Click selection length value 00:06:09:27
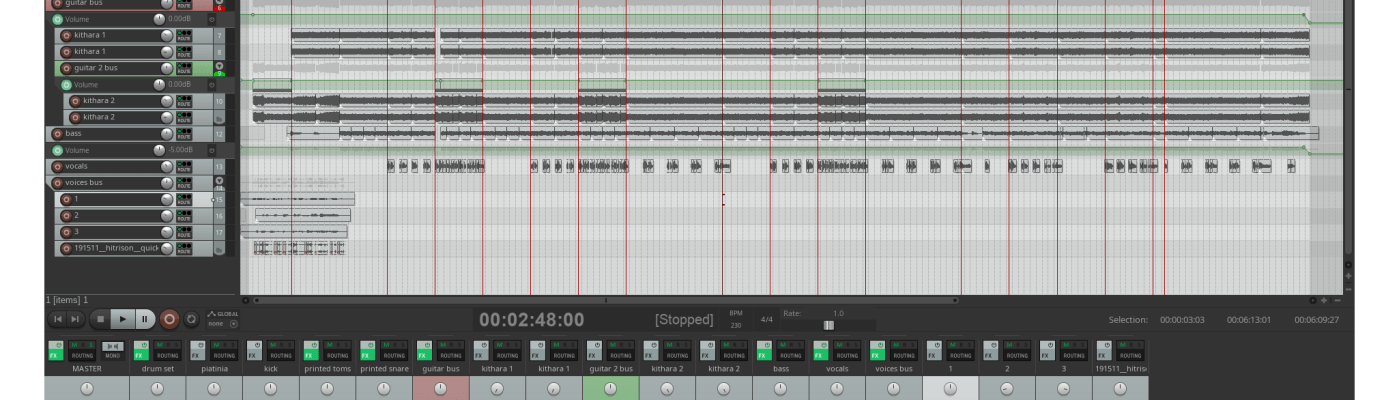 [1317, 320]
